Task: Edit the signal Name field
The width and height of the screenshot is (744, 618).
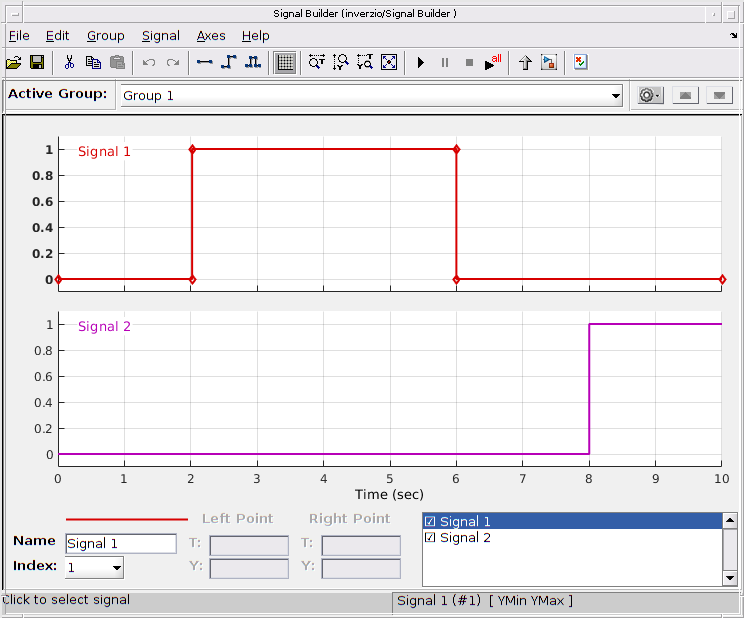Action: tap(121, 543)
